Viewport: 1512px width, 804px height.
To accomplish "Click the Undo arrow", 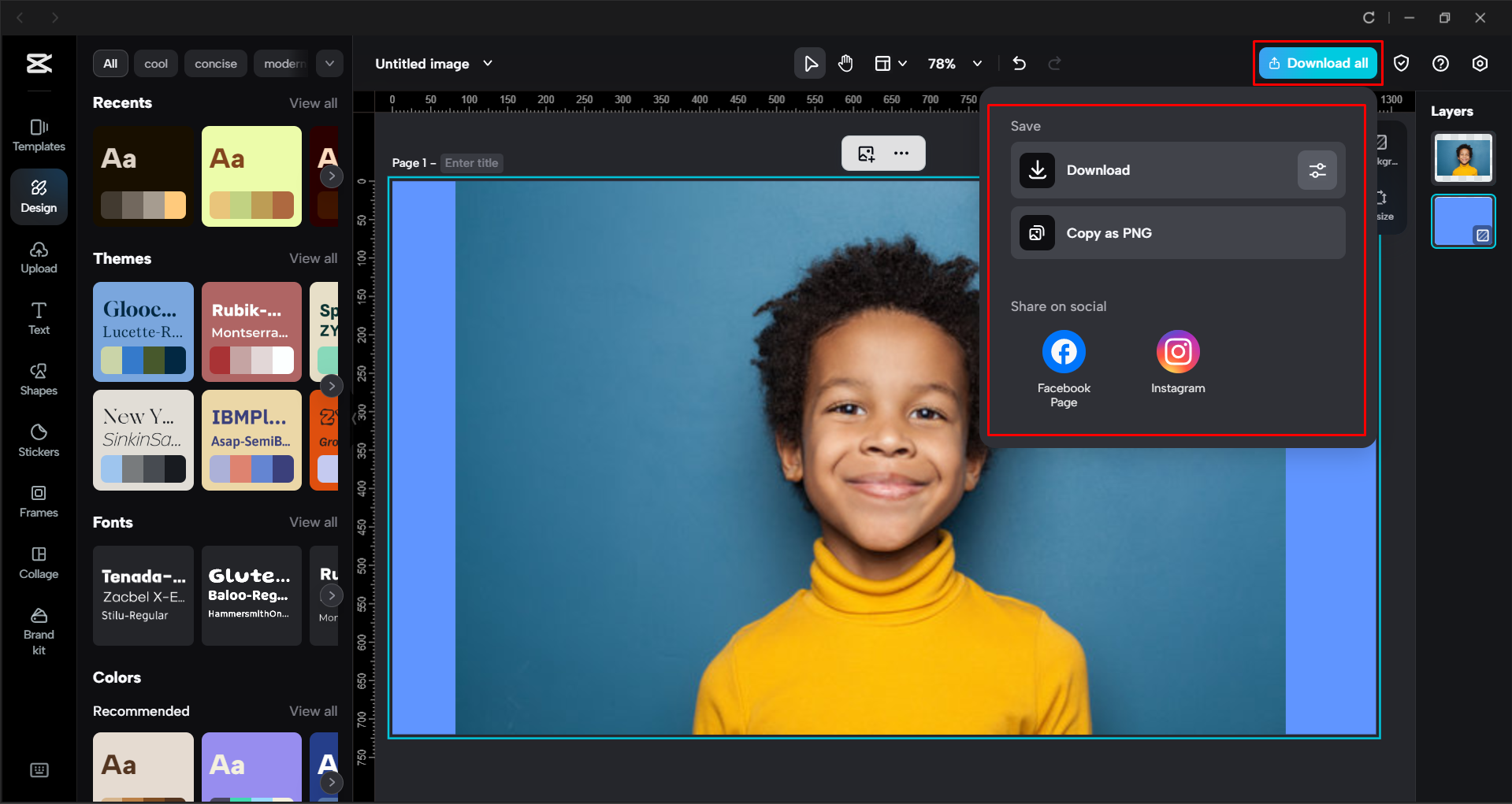I will point(1019,63).
